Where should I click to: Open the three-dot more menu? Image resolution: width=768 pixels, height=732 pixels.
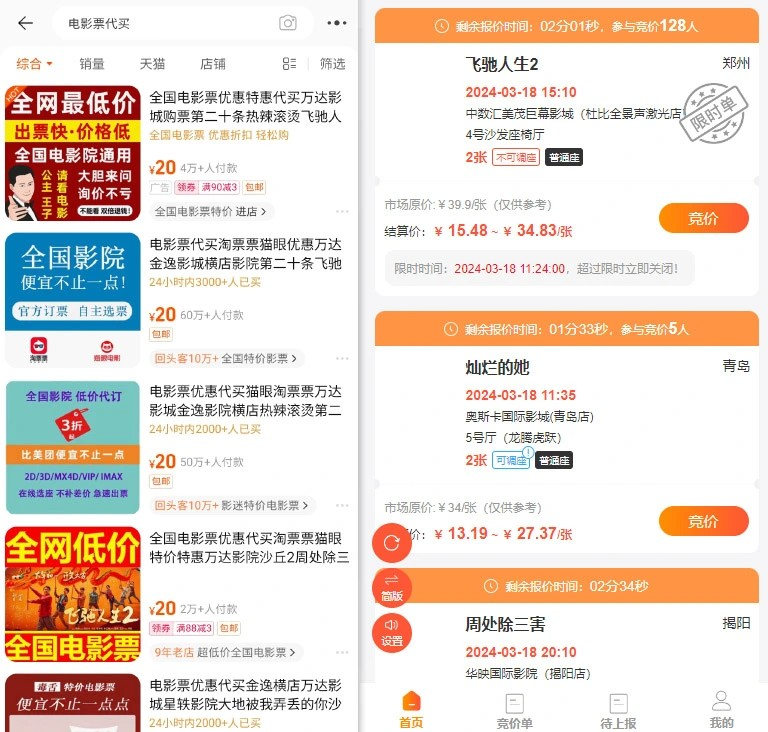[x=336, y=23]
